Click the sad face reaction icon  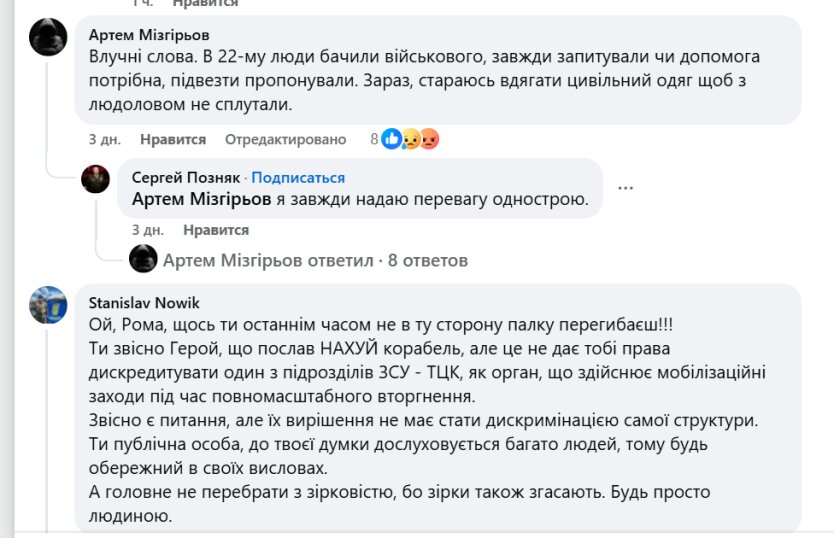click(x=410, y=140)
